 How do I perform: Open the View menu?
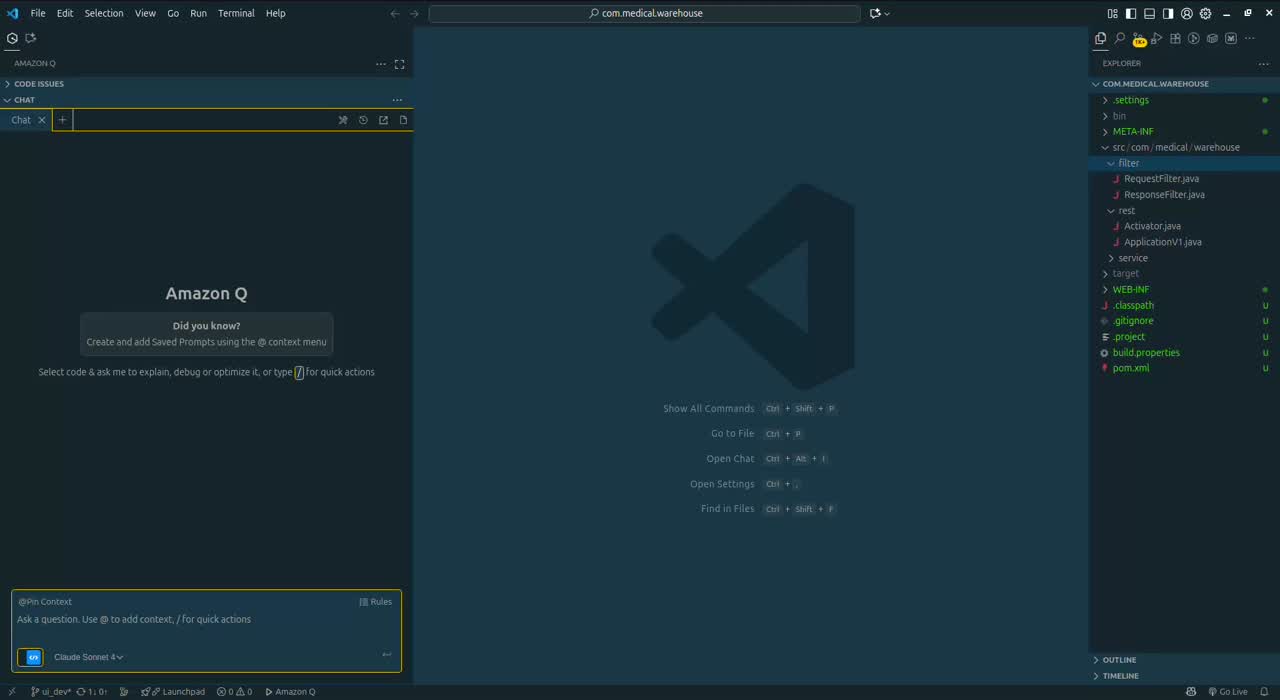[x=145, y=13]
